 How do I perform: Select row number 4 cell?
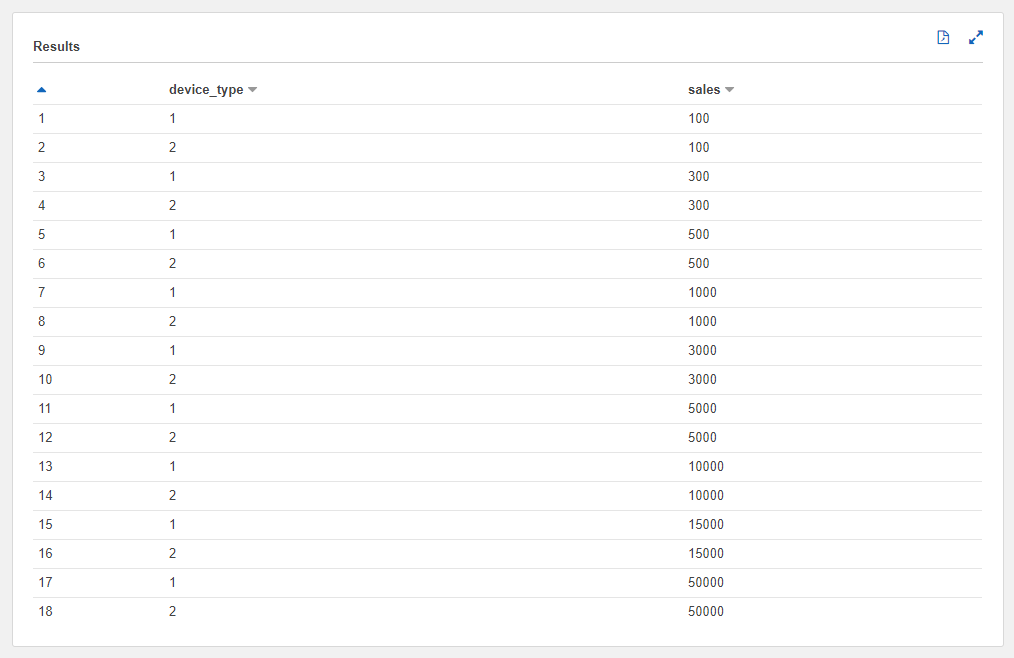click(42, 206)
